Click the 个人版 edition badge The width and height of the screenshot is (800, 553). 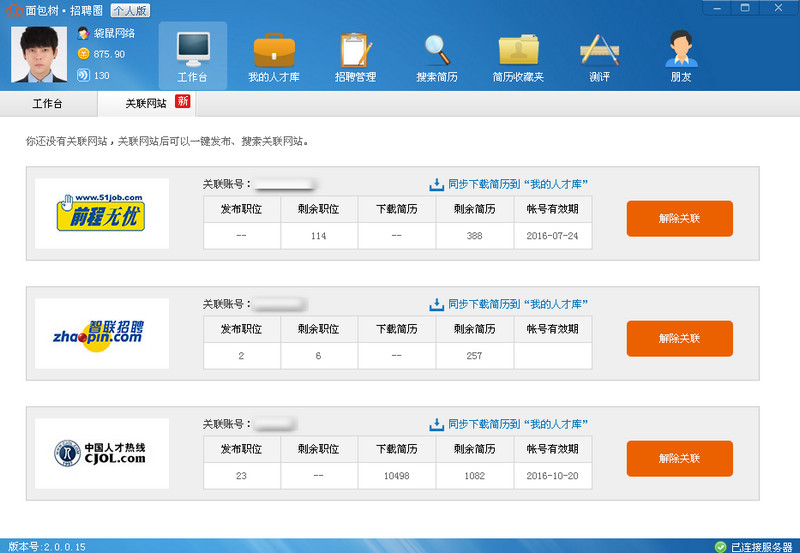(130, 10)
